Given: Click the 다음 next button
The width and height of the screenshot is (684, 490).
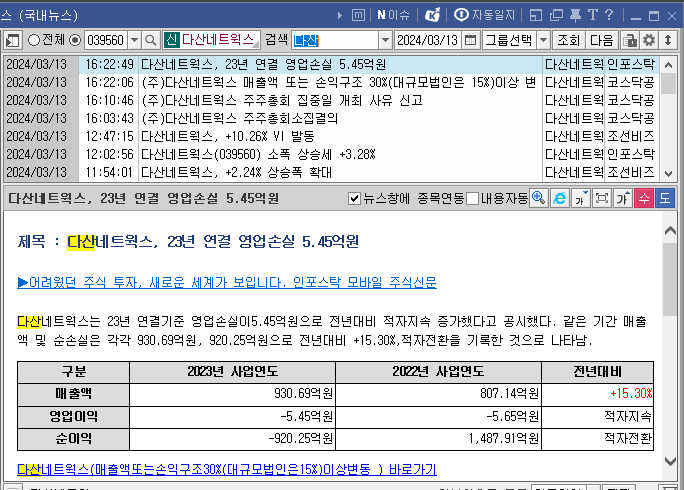Looking at the screenshot, I should (x=602, y=41).
